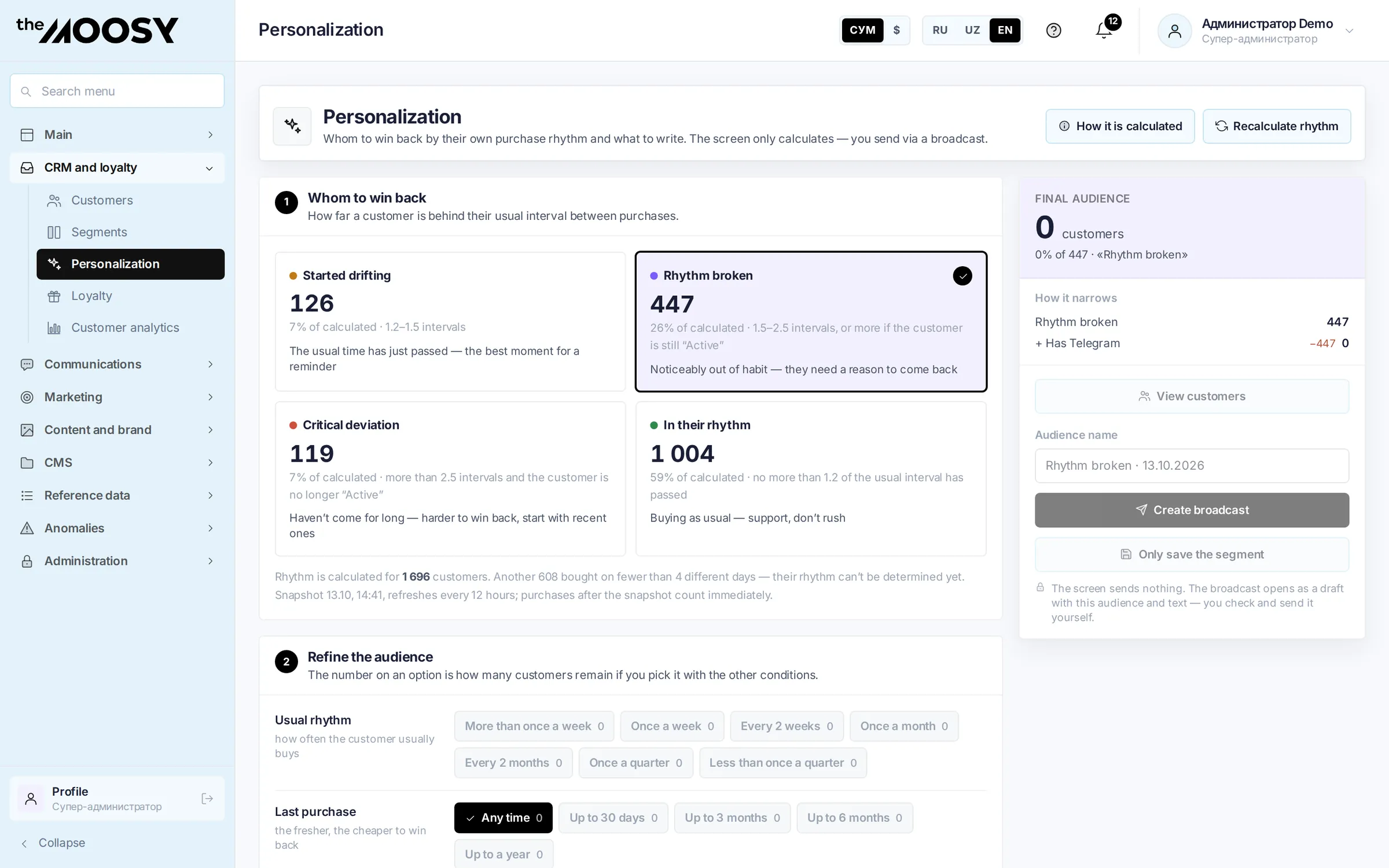The image size is (1389, 868).
Task: Toggle the Up to 30 days filter
Action: pos(613,817)
